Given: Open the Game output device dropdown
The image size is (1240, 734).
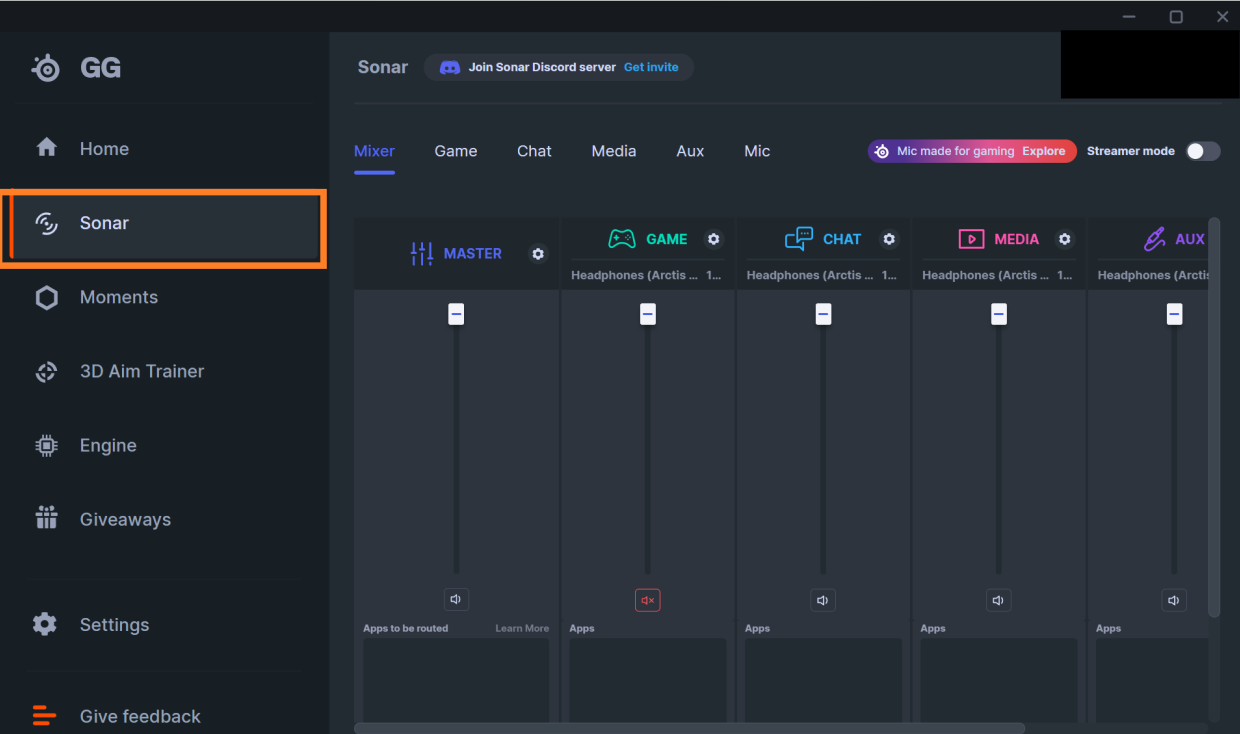Looking at the screenshot, I should [647, 275].
